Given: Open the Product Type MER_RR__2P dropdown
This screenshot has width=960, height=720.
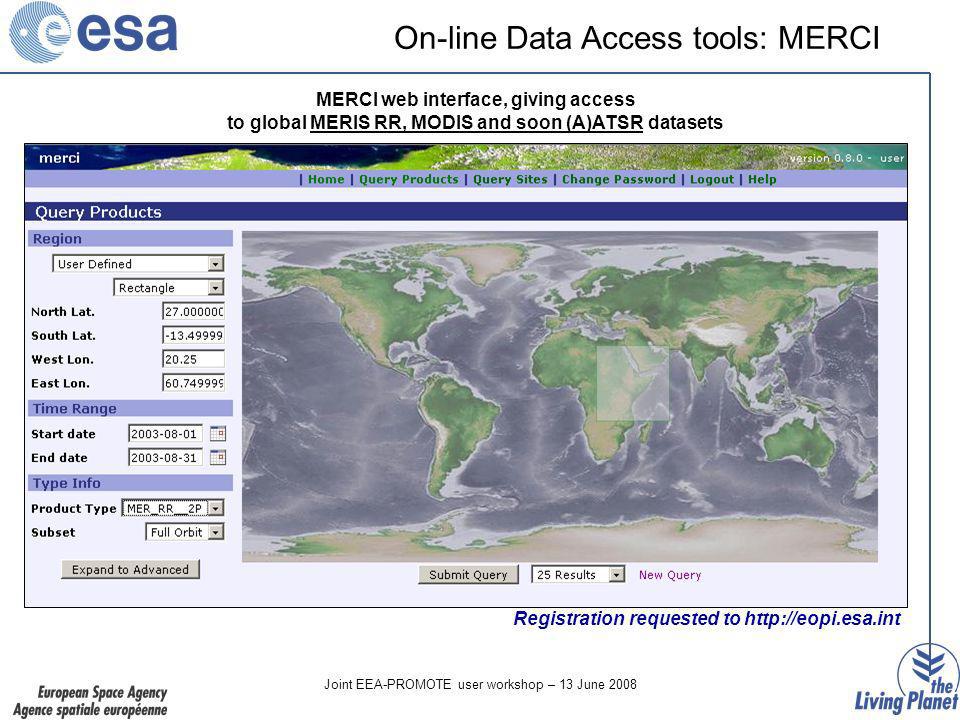Looking at the screenshot, I should (173, 508).
